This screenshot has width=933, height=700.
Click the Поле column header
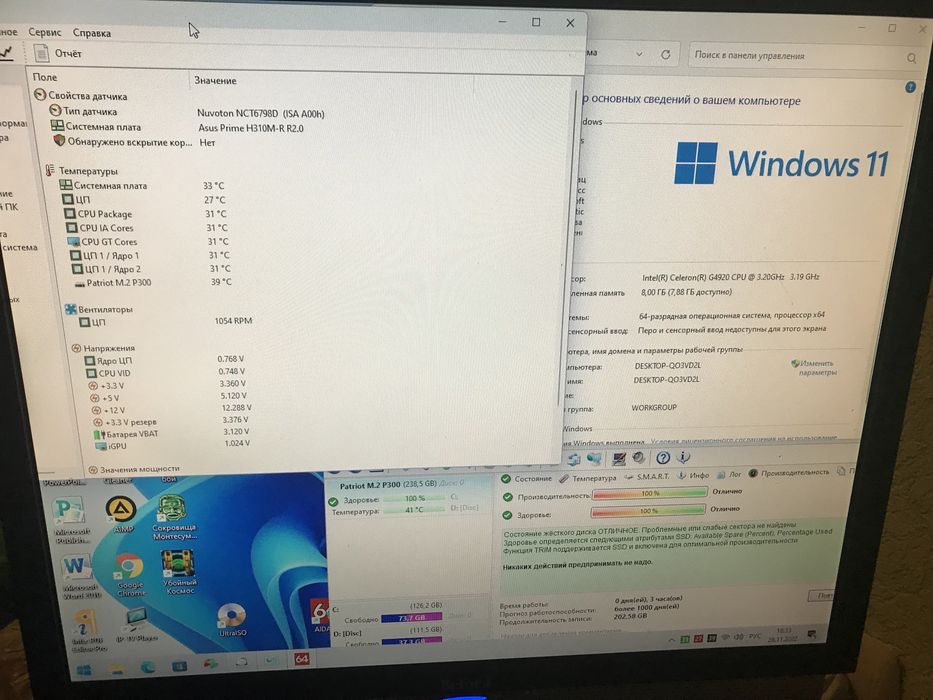tap(45, 77)
